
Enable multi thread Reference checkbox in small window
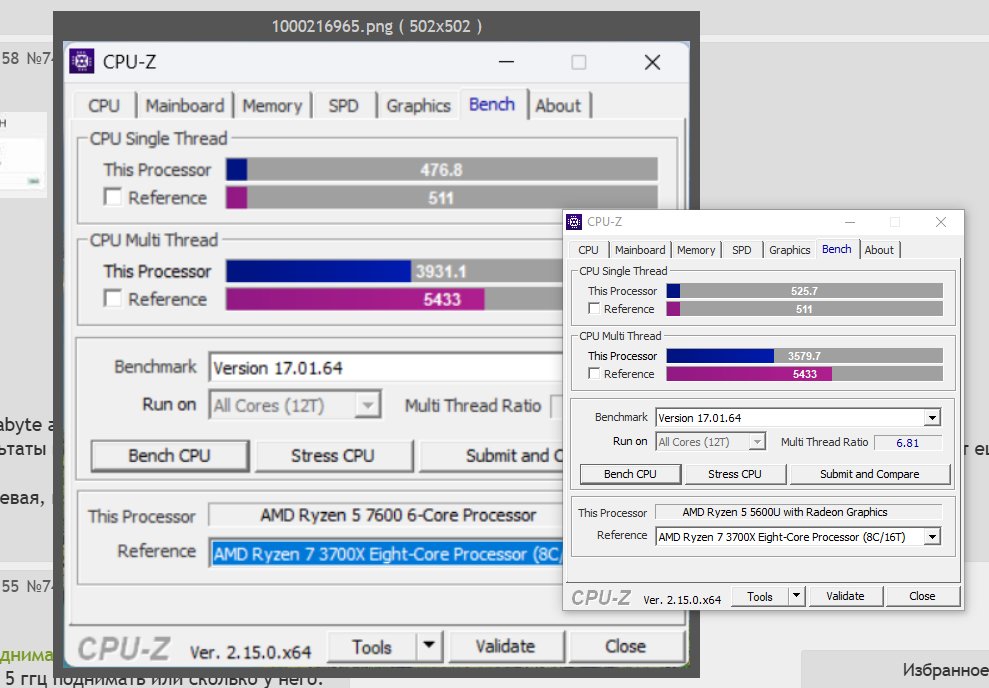tap(594, 373)
